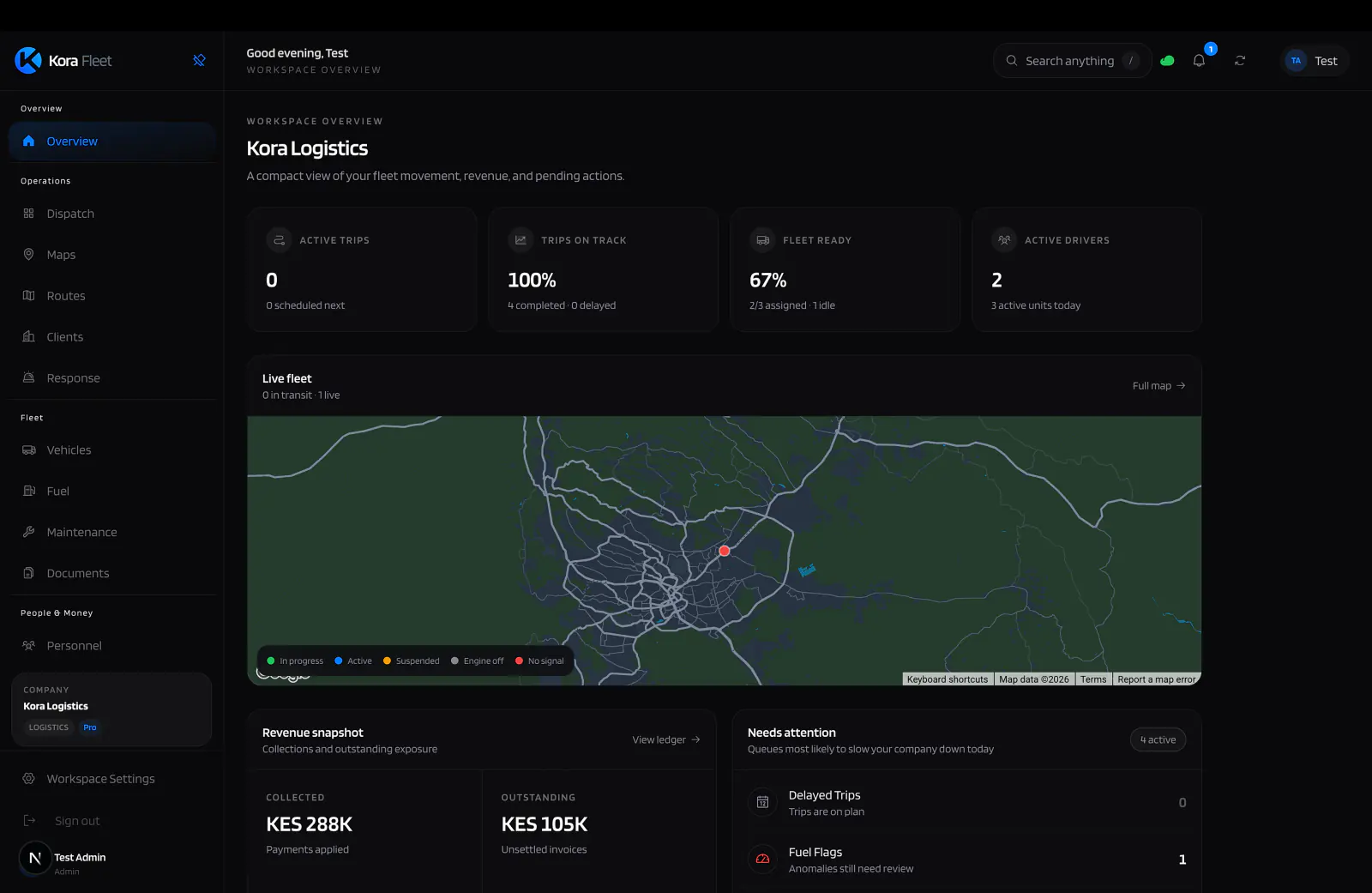
Task: Open the Test user menu
Action: pos(1315,61)
